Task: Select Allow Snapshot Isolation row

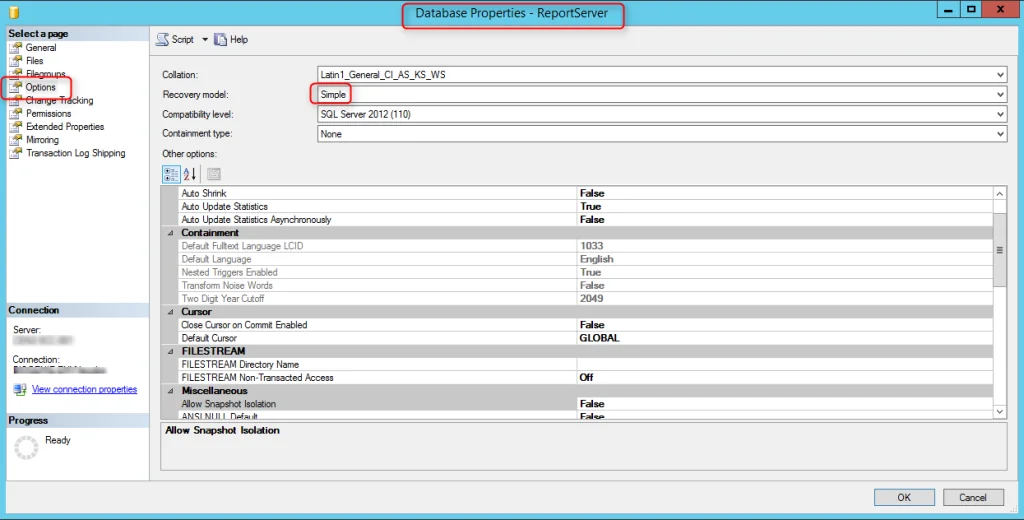Action: point(586,404)
